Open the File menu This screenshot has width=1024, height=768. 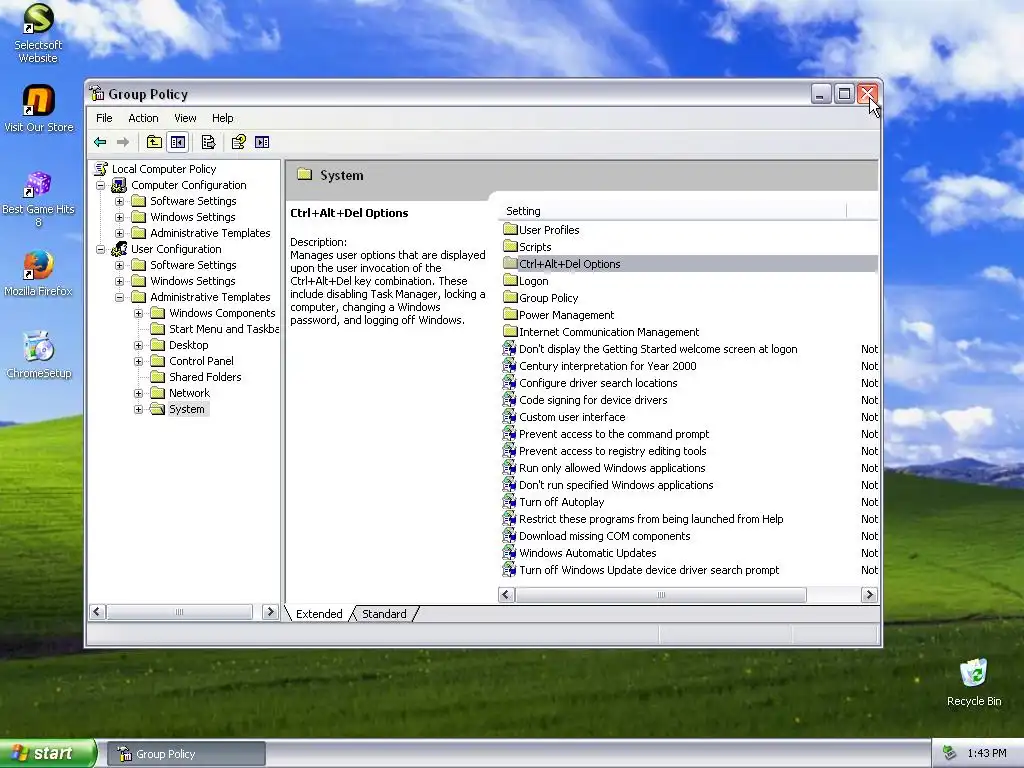click(x=104, y=118)
